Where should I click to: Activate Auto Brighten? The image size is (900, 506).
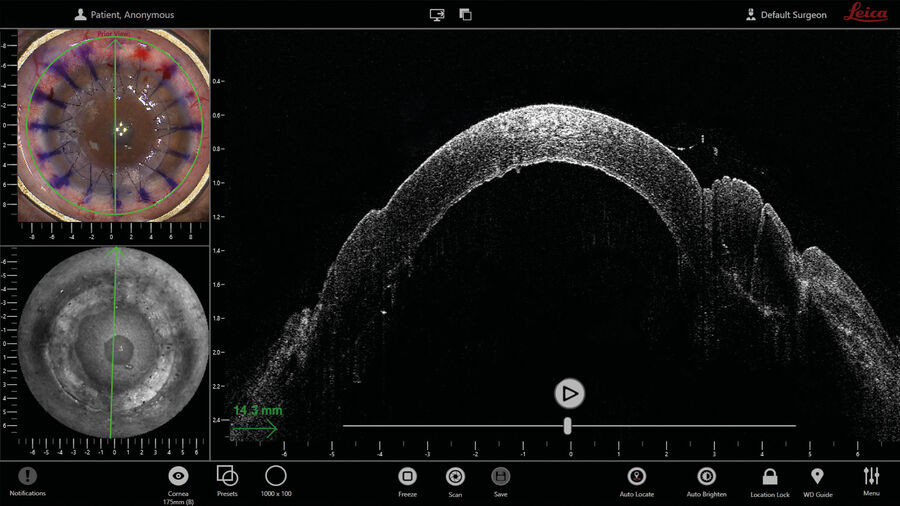tap(707, 476)
